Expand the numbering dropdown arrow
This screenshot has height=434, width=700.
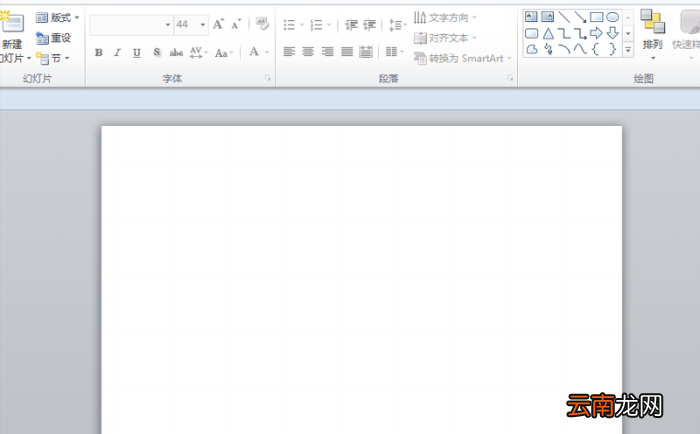coord(329,25)
